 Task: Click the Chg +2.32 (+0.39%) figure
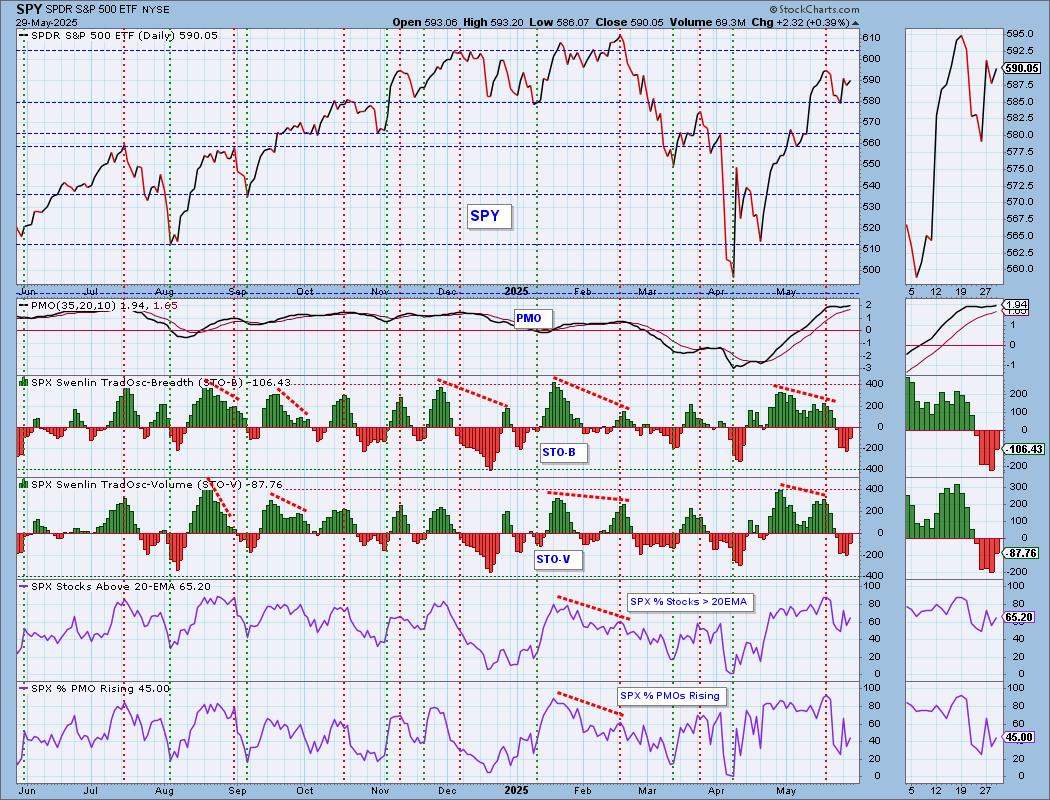(800, 22)
